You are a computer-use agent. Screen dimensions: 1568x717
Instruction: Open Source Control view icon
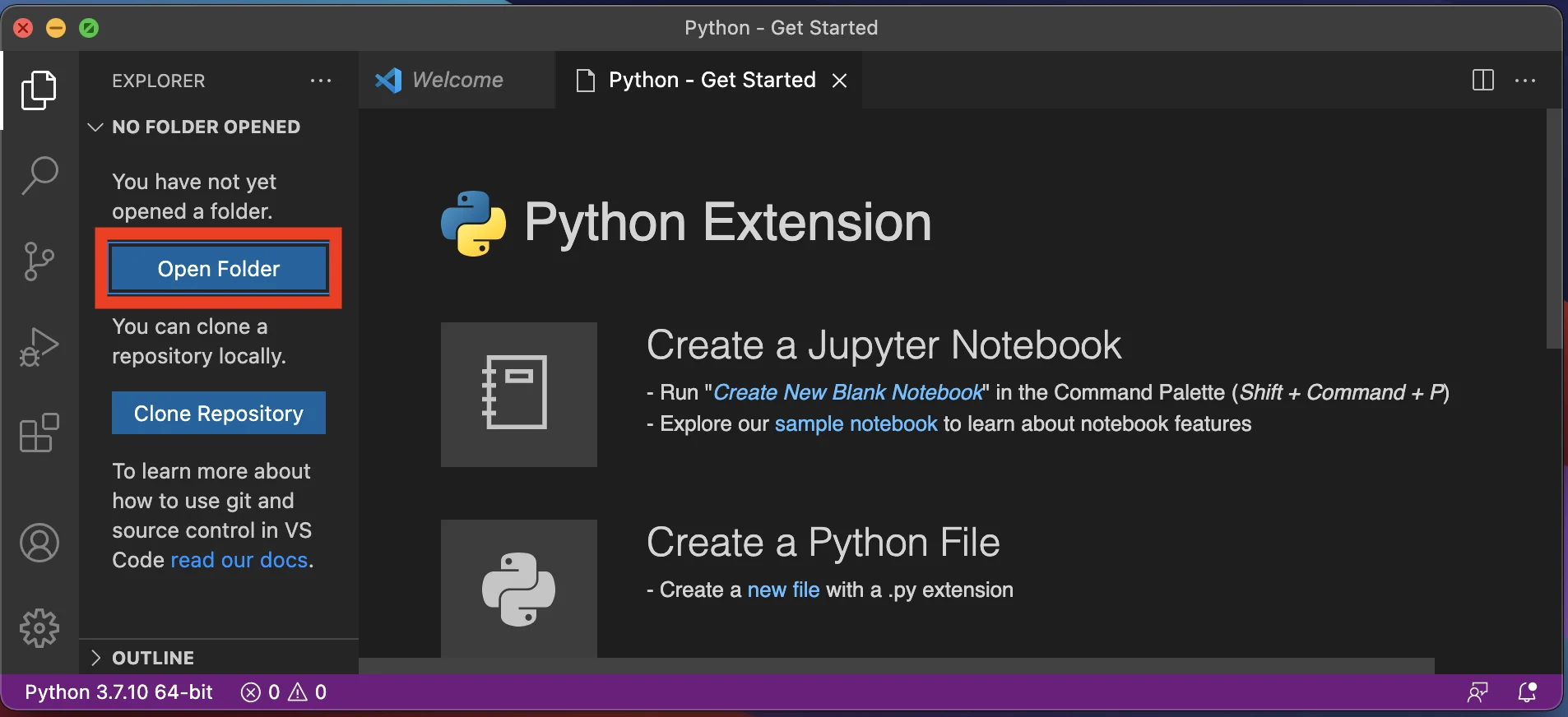pos(39,261)
